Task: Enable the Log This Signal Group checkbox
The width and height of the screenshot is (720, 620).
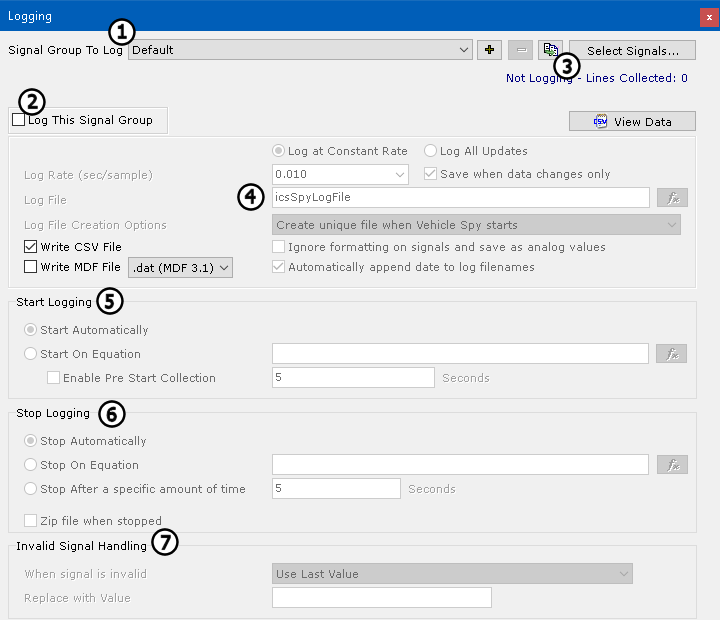Action: (19, 120)
